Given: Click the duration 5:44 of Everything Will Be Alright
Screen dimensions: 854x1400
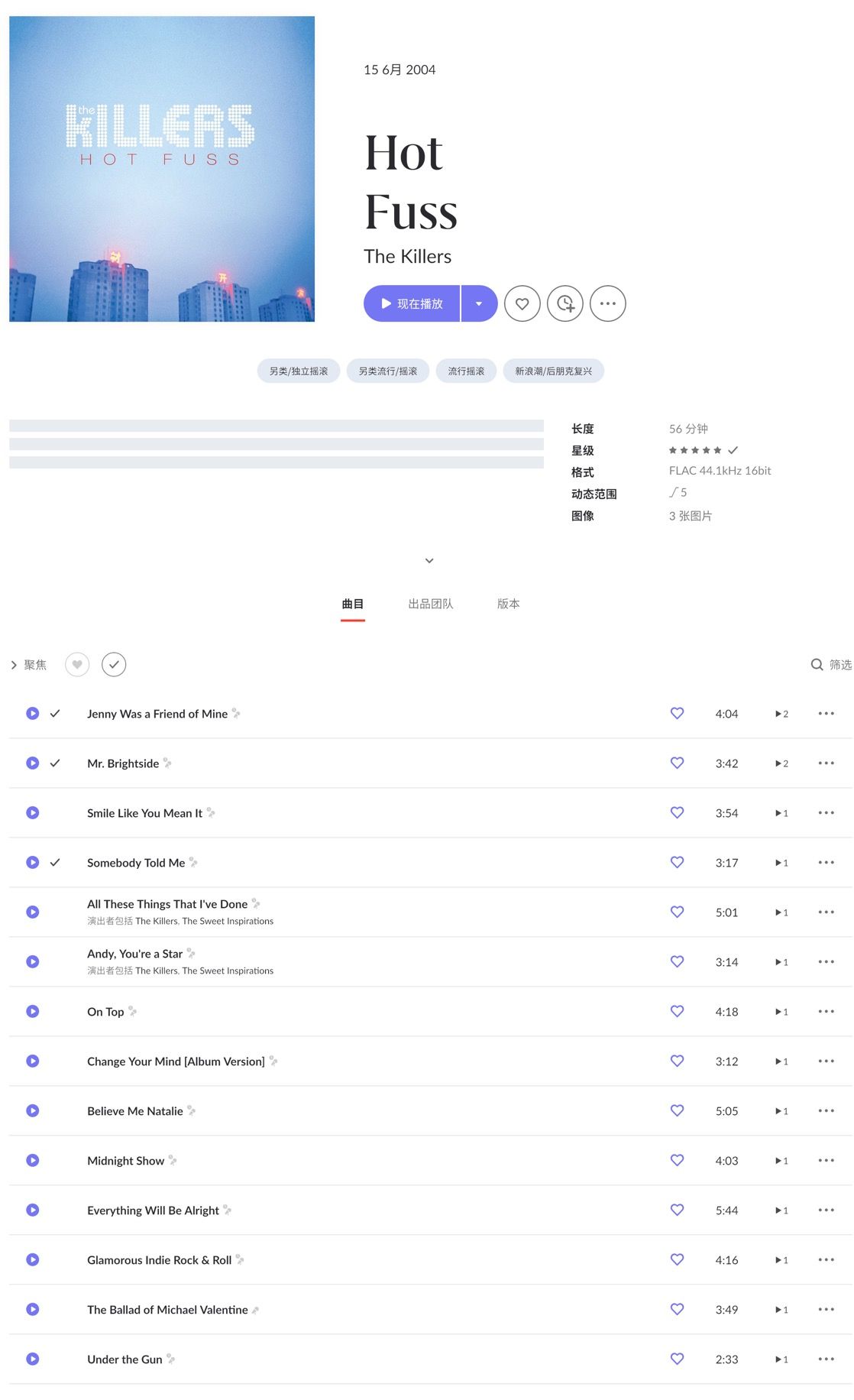Looking at the screenshot, I should click(726, 1210).
